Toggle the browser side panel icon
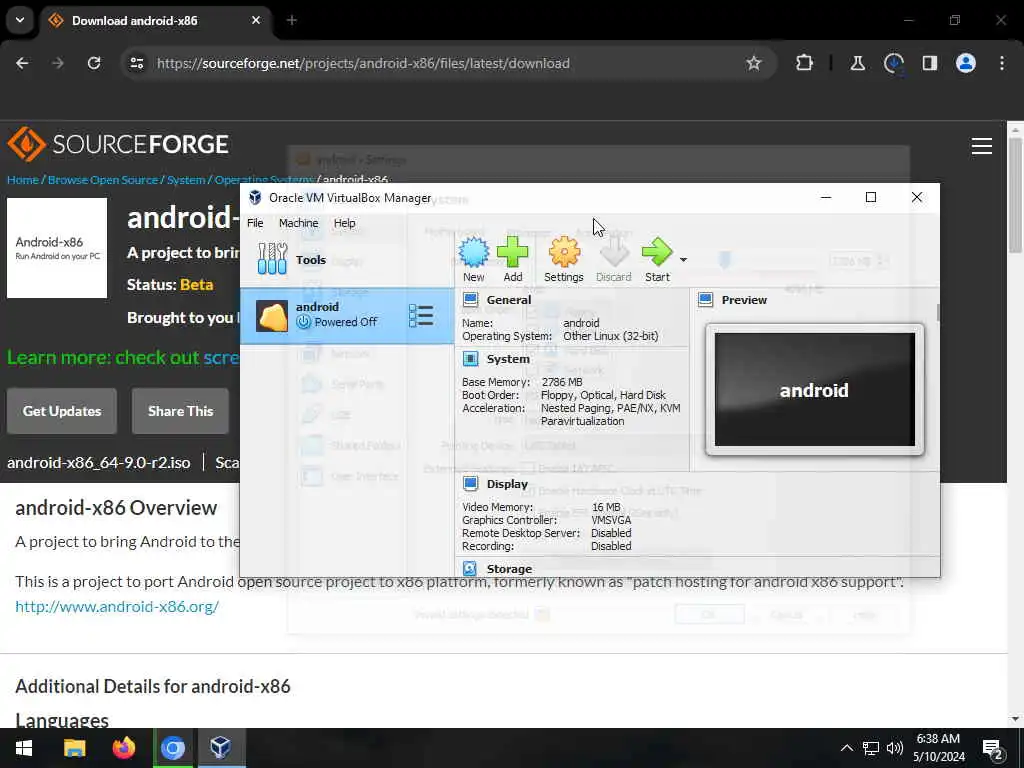The height and width of the screenshot is (768, 1024). [929, 63]
